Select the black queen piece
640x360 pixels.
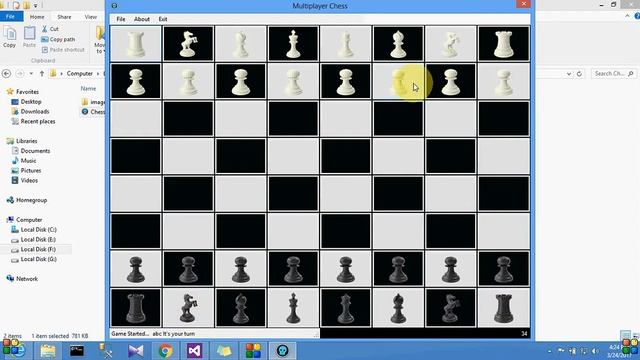(x=346, y=308)
